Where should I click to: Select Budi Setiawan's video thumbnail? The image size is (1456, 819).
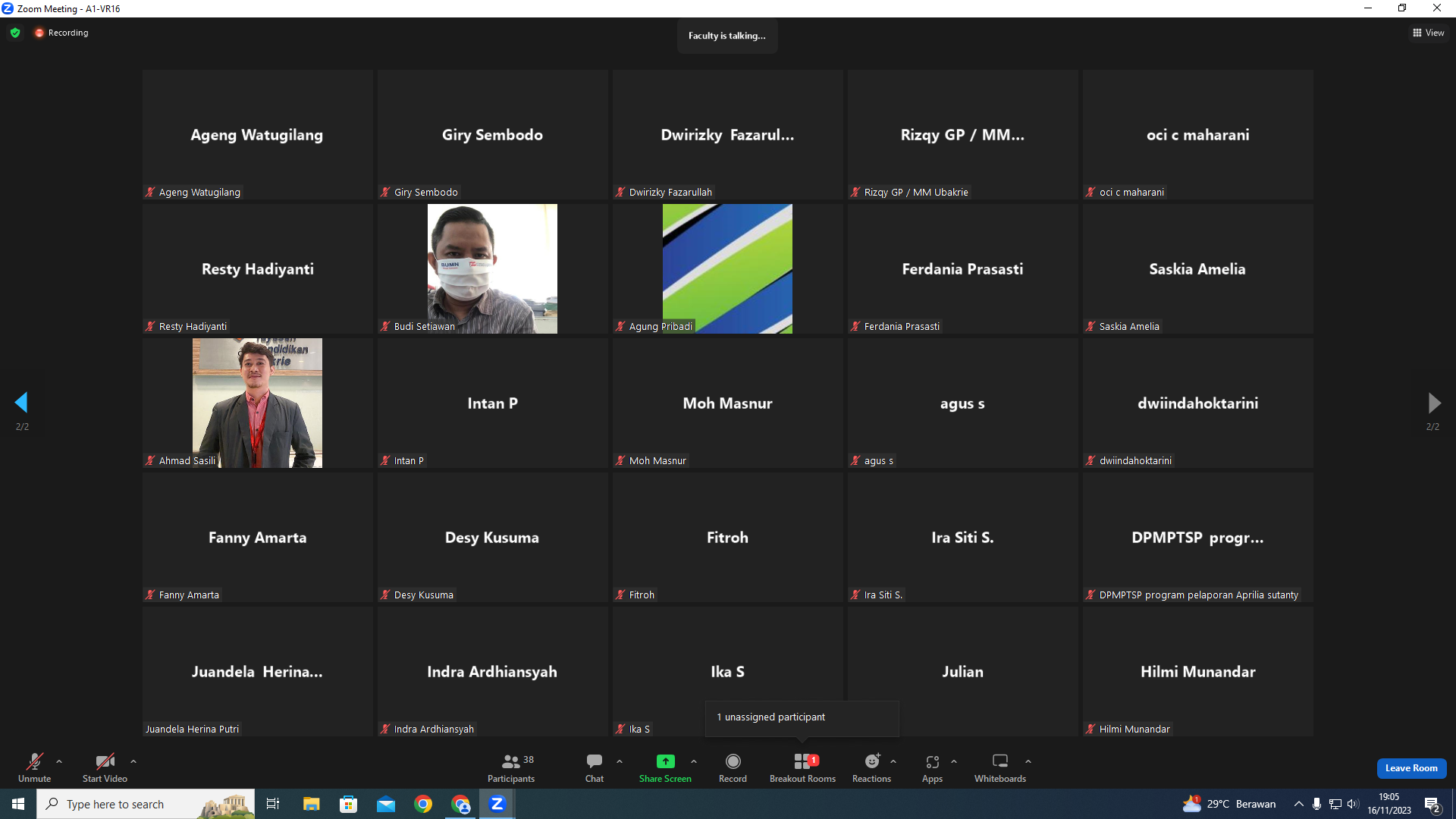point(492,268)
